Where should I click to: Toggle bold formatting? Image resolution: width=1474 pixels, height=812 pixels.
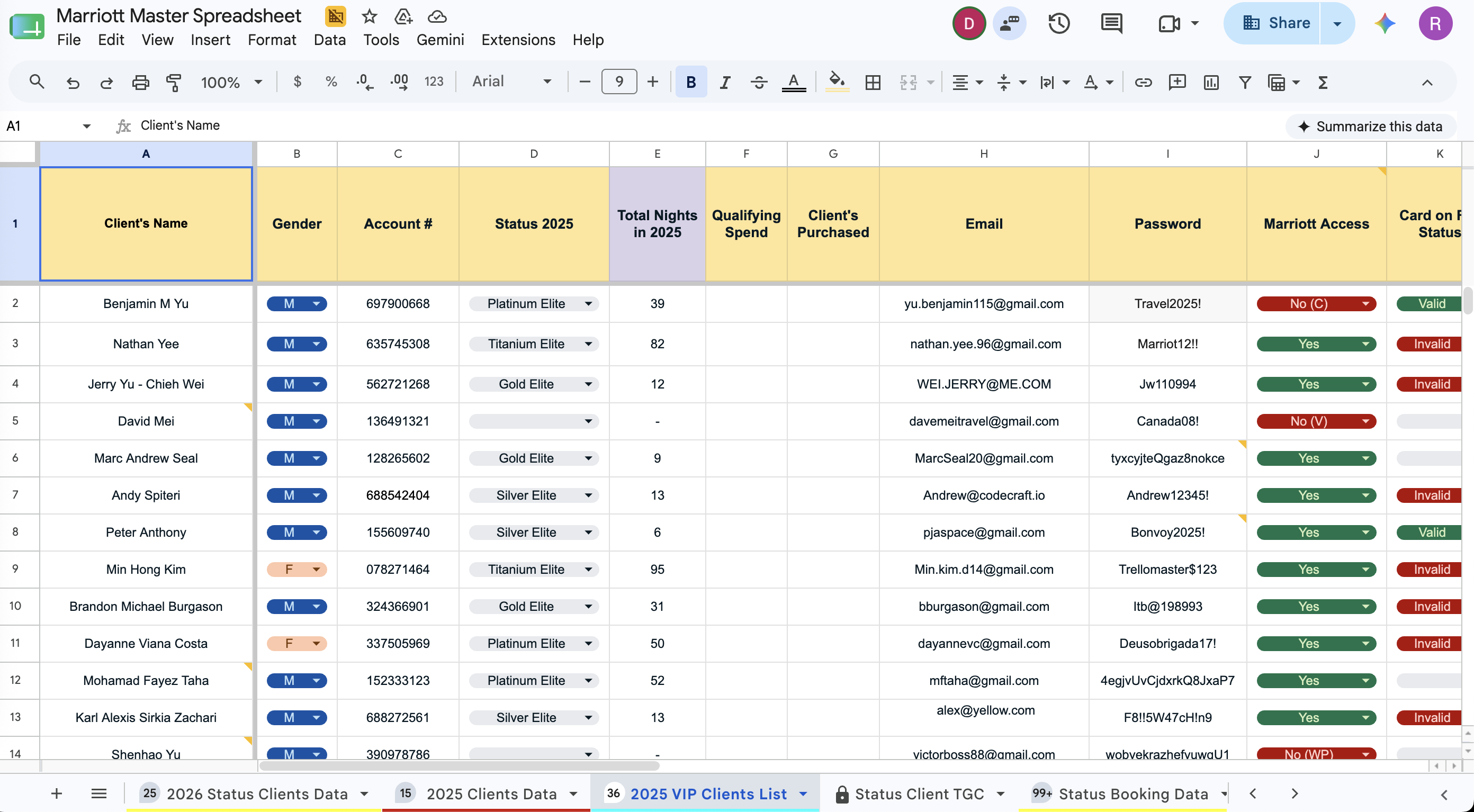point(690,82)
